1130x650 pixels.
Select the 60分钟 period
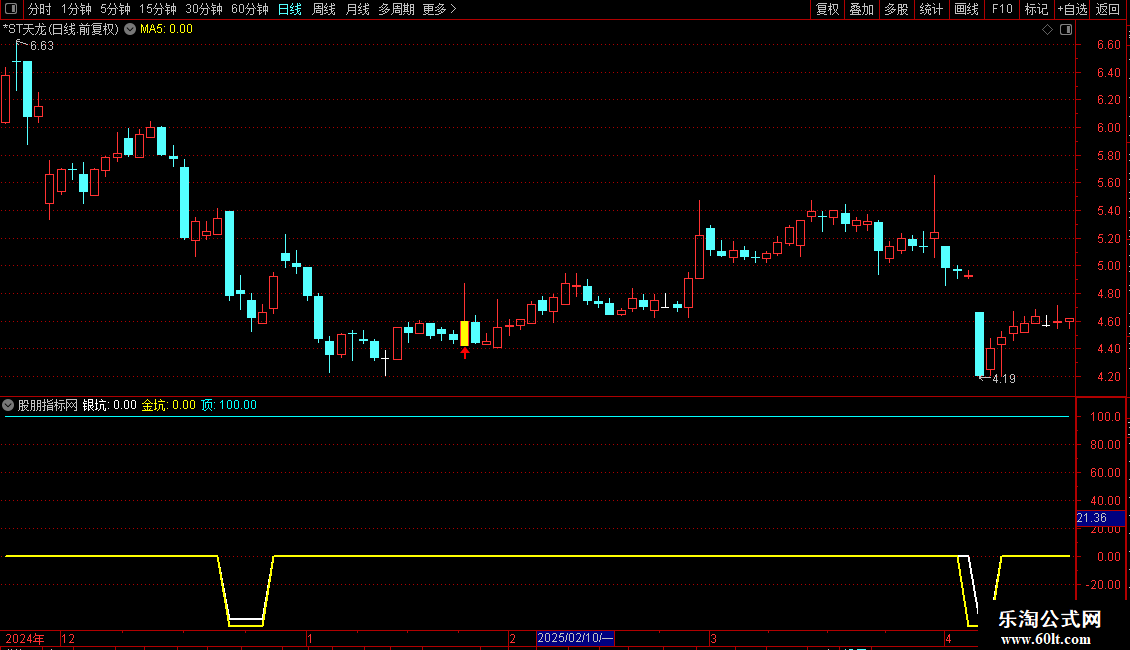click(x=249, y=9)
